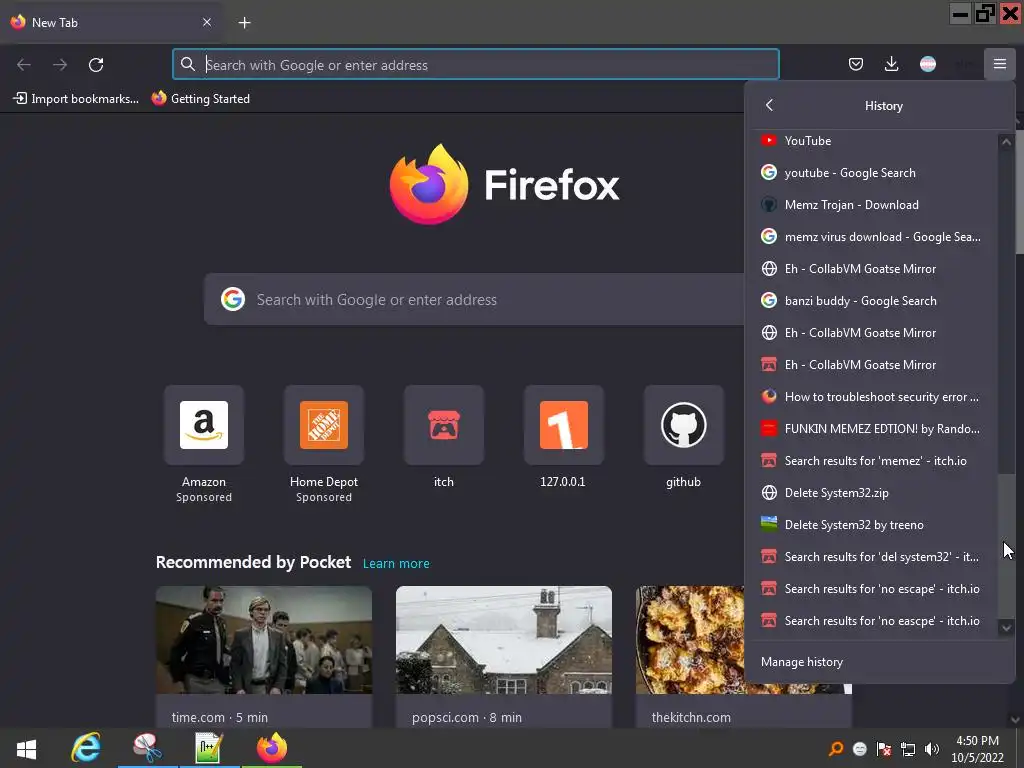The image size is (1024, 768).
Task: Open 'FUNKIN MEMEZ EDTION!' history entry
Action: point(875,428)
